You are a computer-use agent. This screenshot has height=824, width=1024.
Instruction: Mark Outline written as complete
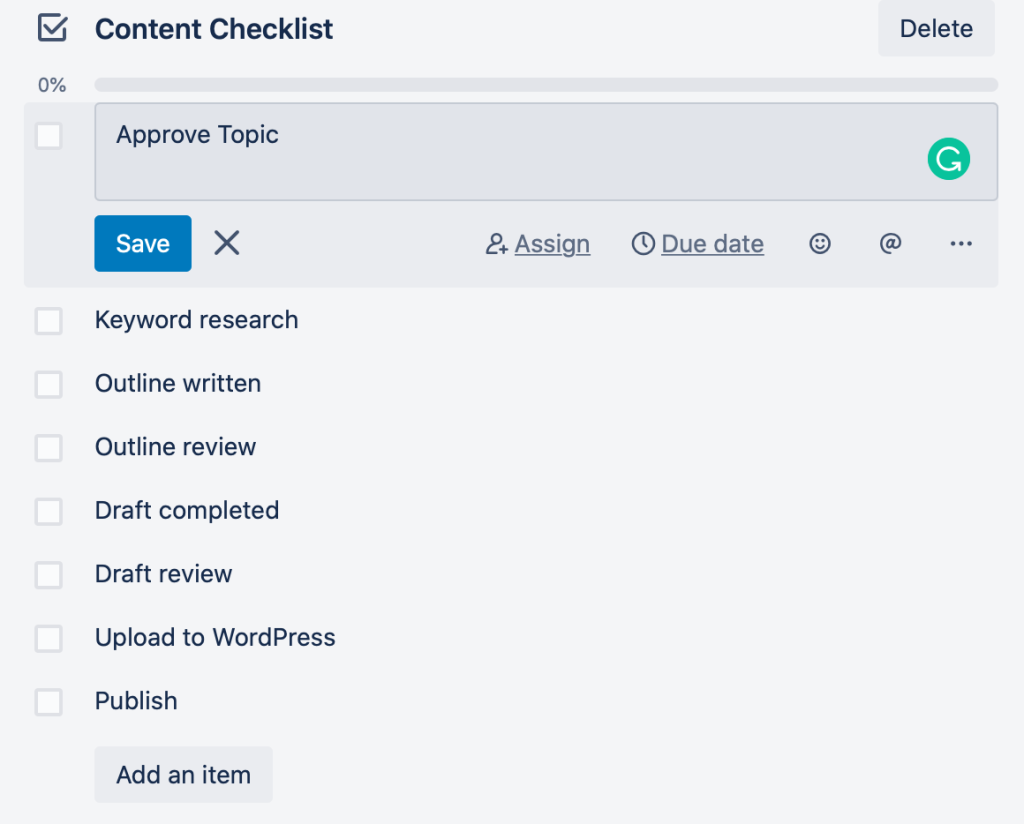pos(49,384)
